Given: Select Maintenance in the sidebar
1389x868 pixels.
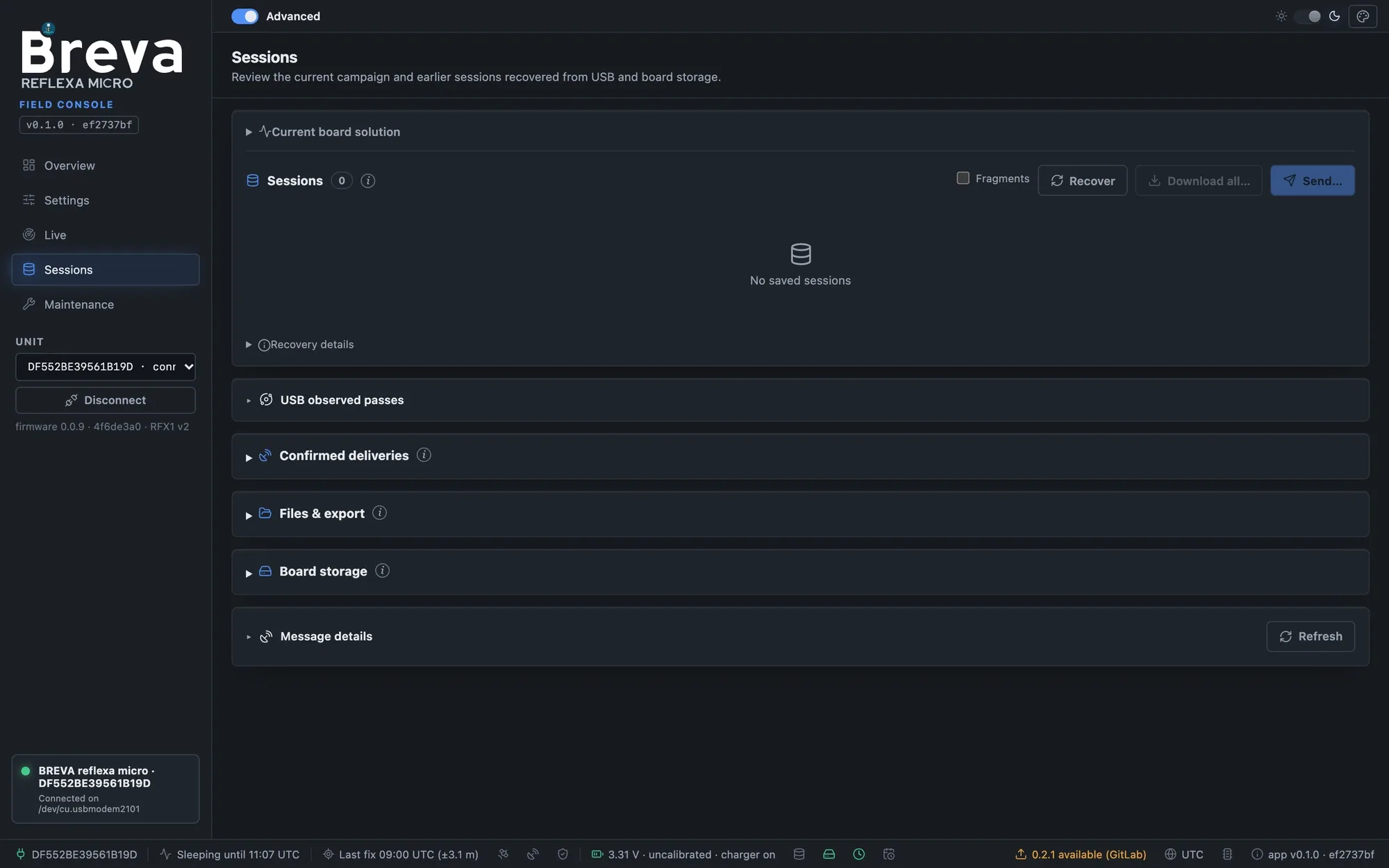Looking at the screenshot, I should tap(106, 304).
